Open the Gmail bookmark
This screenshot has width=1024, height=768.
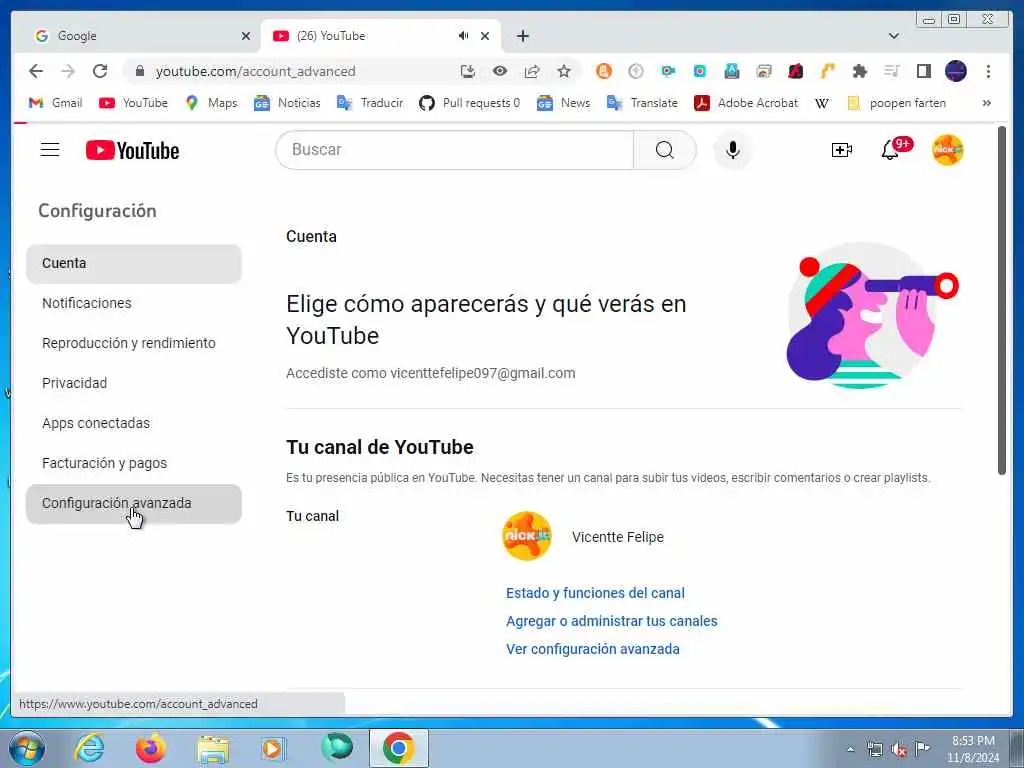pyautogui.click(x=56, y=103)
